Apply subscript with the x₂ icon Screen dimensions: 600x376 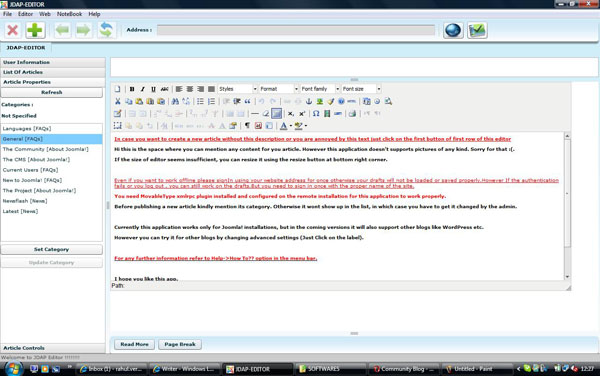click(290, 114)
